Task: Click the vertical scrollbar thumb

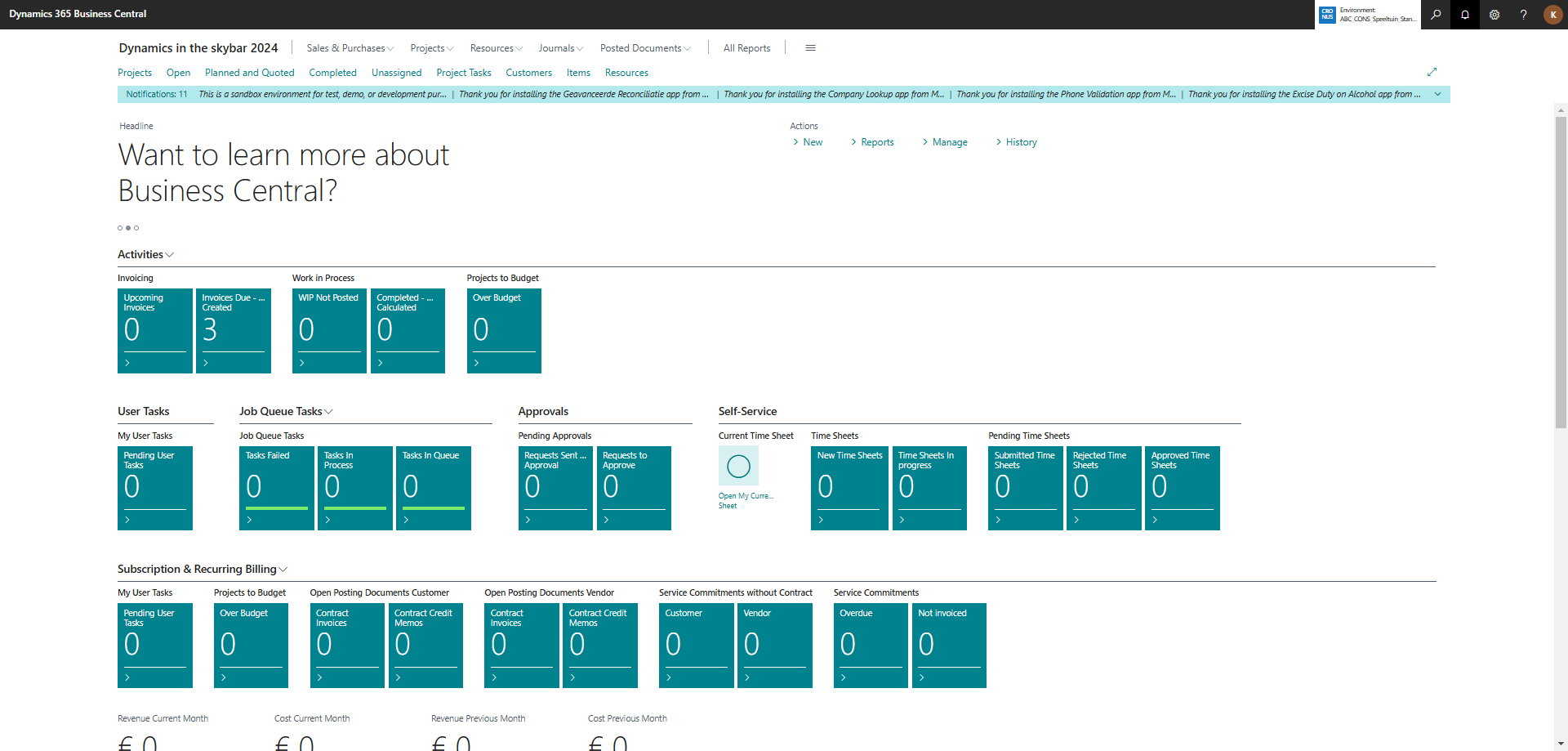Action: pyautogui.click(x=1561, y=270)
